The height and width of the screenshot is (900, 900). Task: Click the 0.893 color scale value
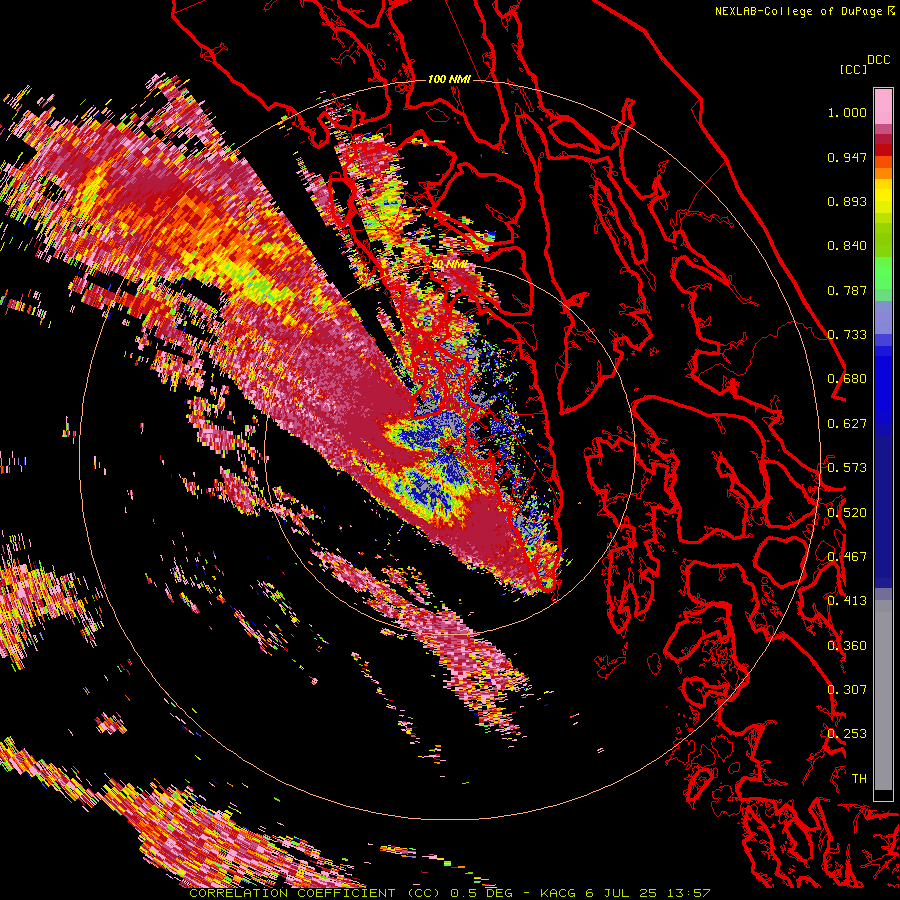click(x=847, y=201)
